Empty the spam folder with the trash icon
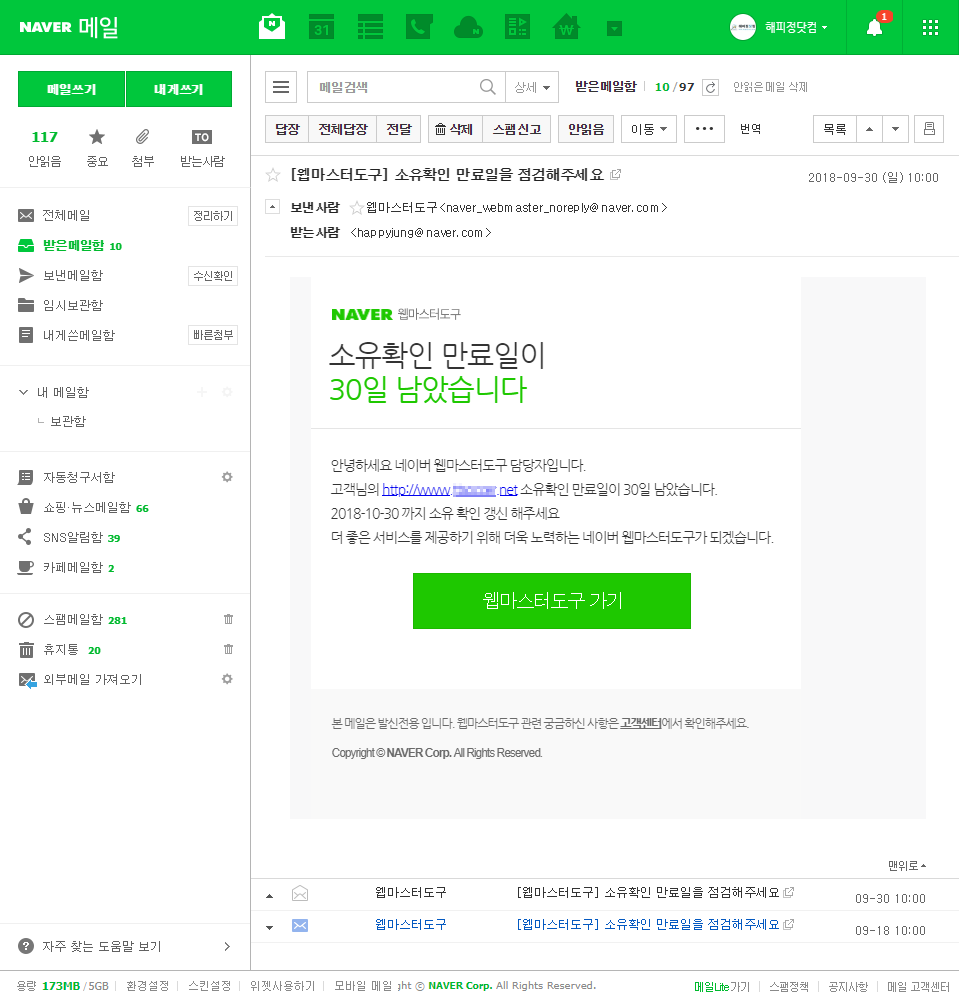This screenshot has height=1000, width=959. (x=228, y=620)
